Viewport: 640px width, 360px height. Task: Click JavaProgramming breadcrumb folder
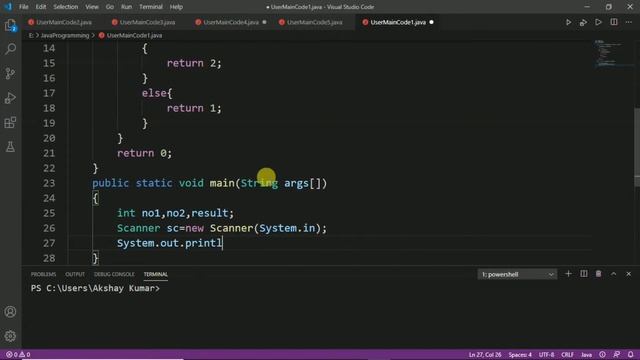[x=64, y=36]
